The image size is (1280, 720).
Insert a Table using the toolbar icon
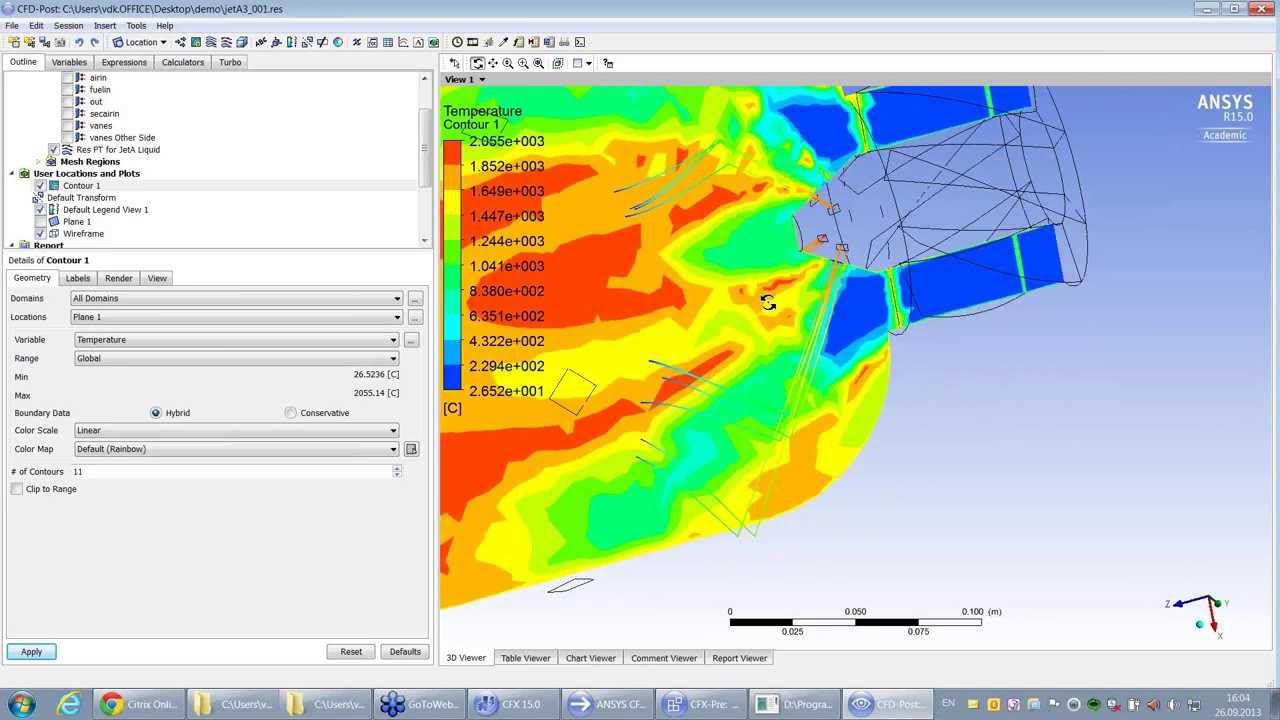[388, 42]
